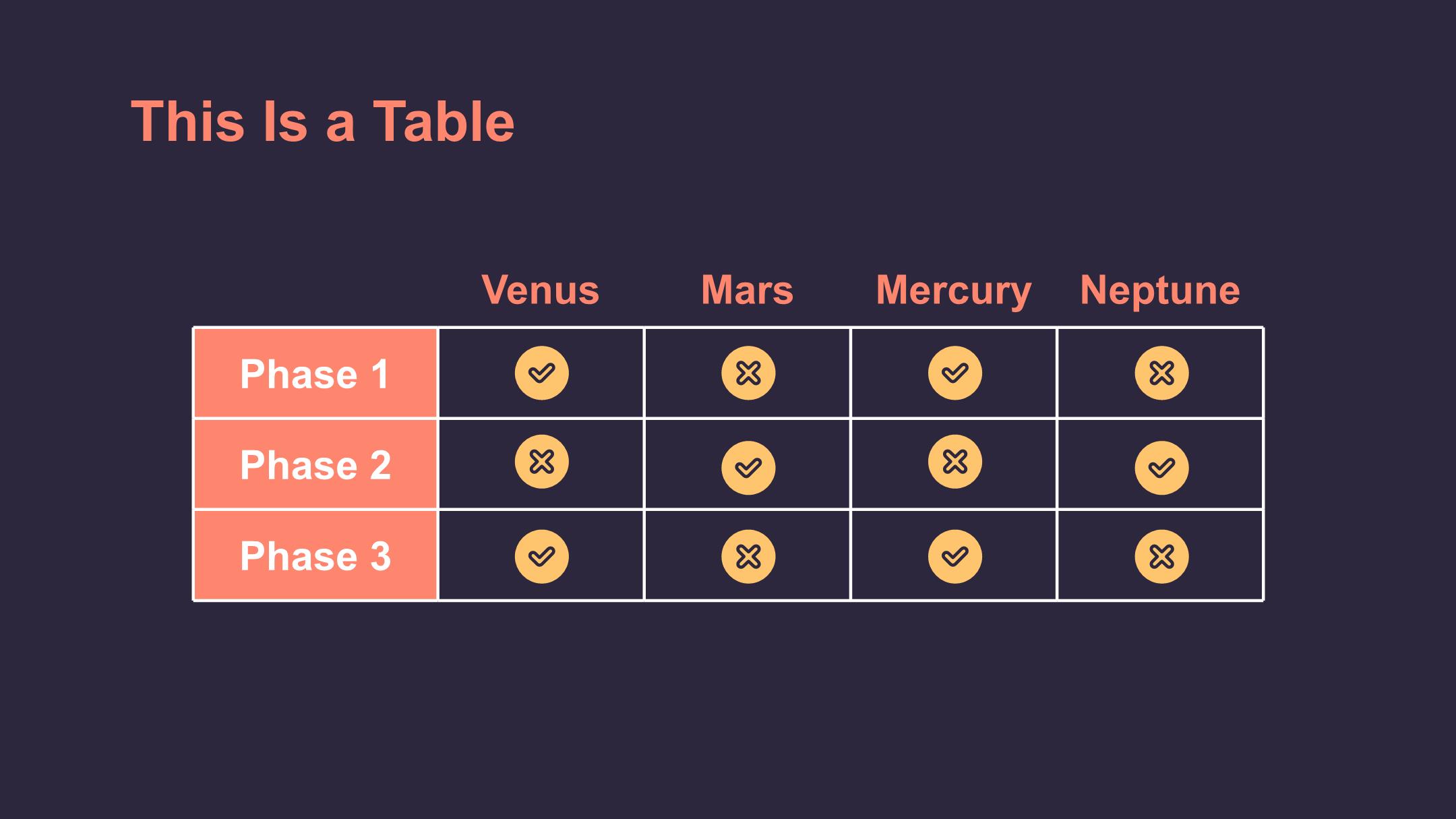Click the Mars column heading
The image size is (1456, 819).
[x=747, y=290]
